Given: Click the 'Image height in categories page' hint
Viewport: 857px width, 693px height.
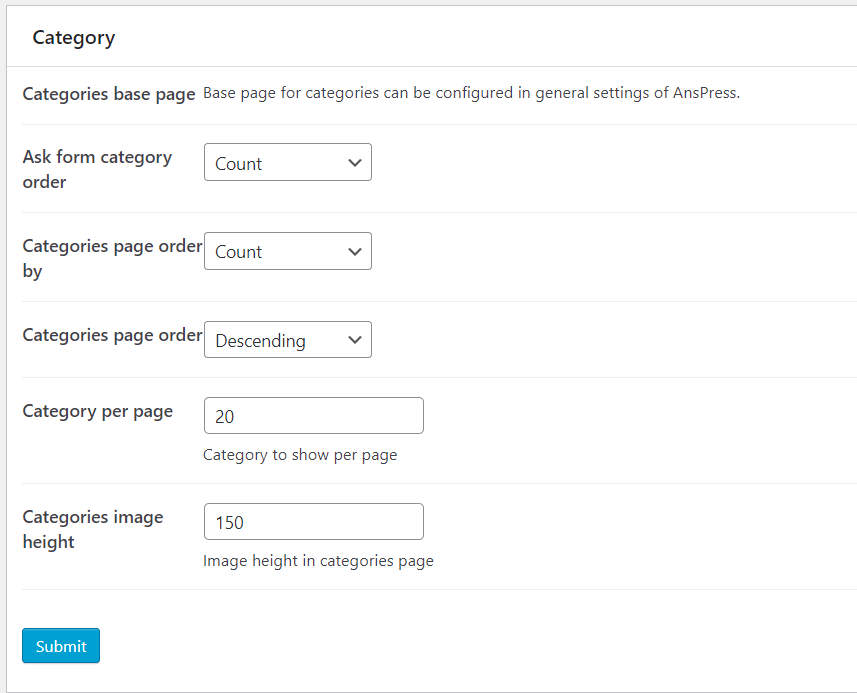Looking at the screenshot, I should tap(318, 561).
